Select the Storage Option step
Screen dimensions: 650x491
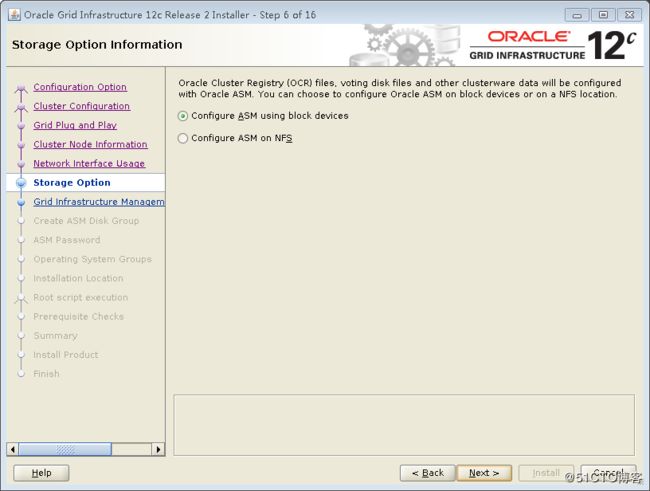[x=72, y=182]
